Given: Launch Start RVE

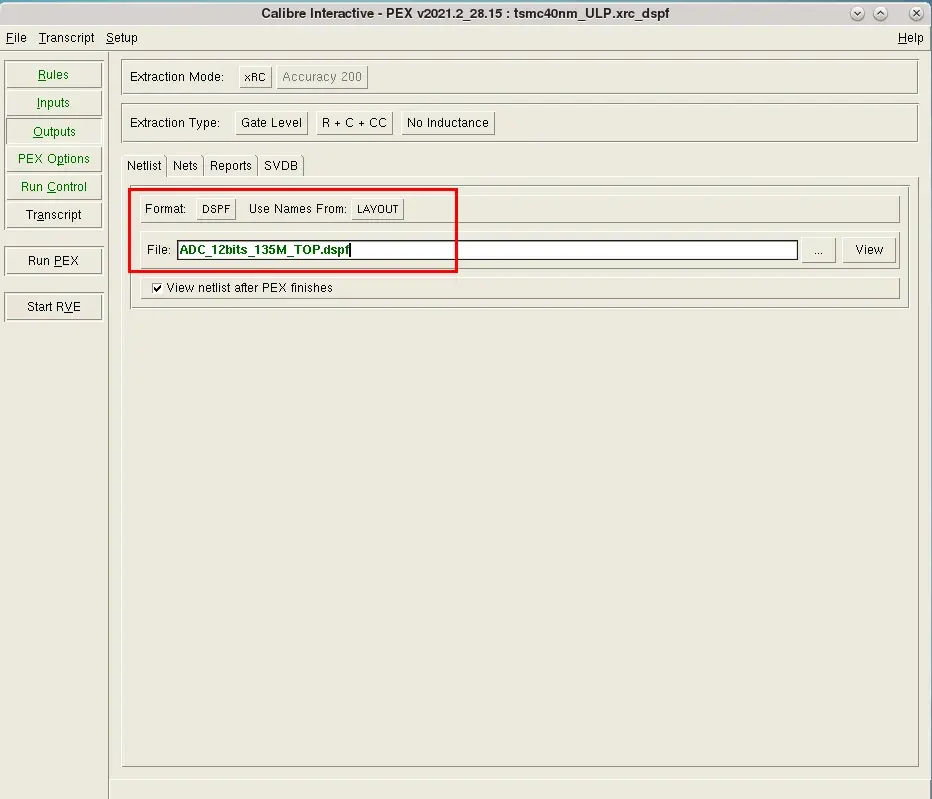Looking at the screenshot, I should click(53, 307).
